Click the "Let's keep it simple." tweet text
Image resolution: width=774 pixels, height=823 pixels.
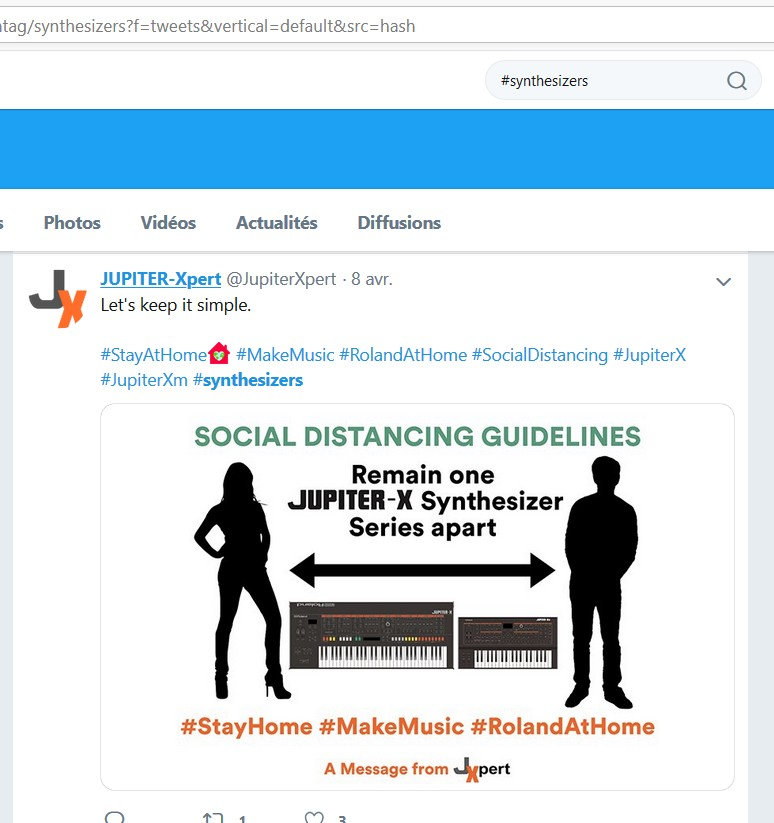click(x=176, y=305)
